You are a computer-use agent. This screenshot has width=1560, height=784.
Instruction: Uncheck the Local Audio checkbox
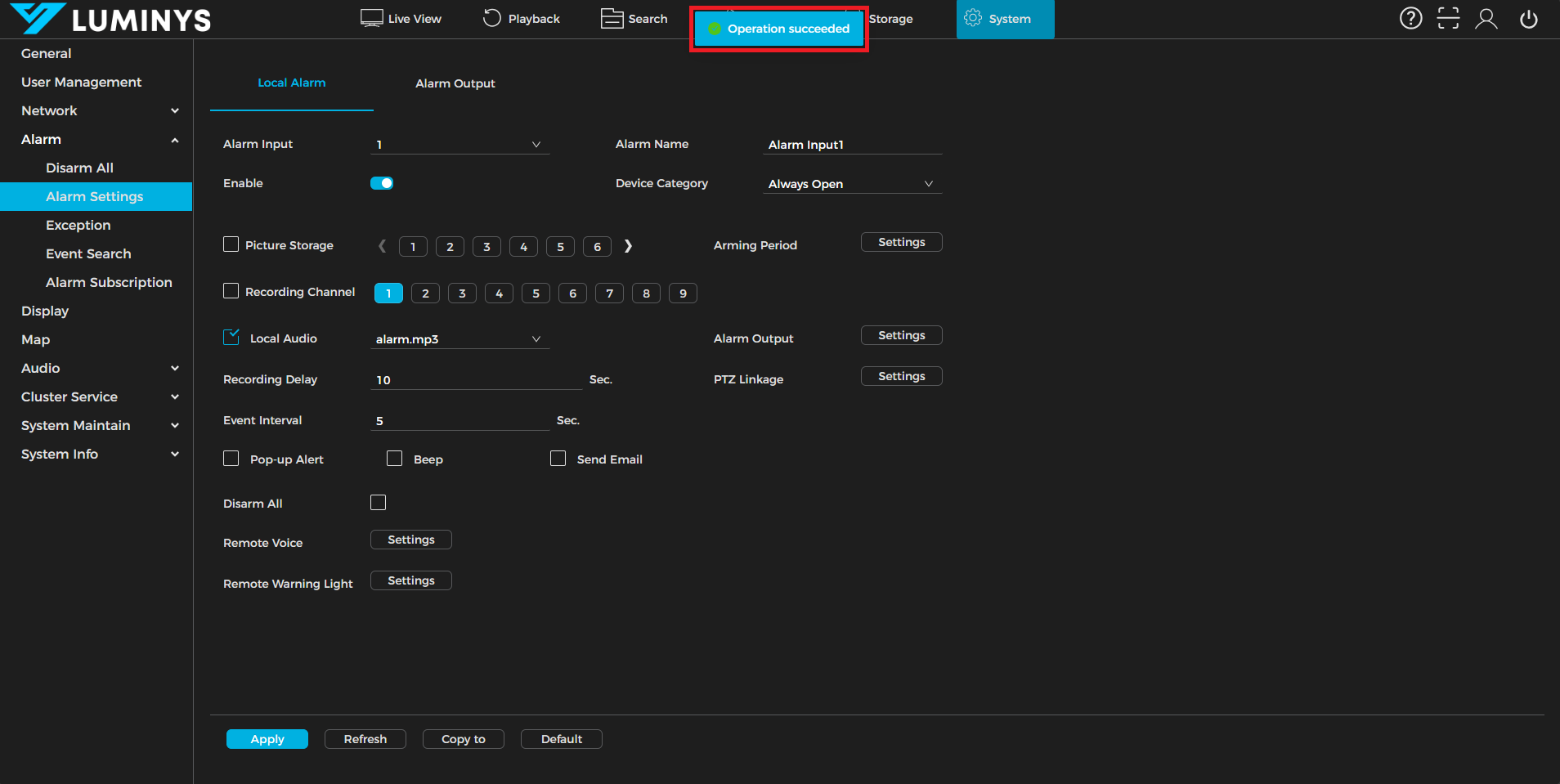click(x=231, y=338)
